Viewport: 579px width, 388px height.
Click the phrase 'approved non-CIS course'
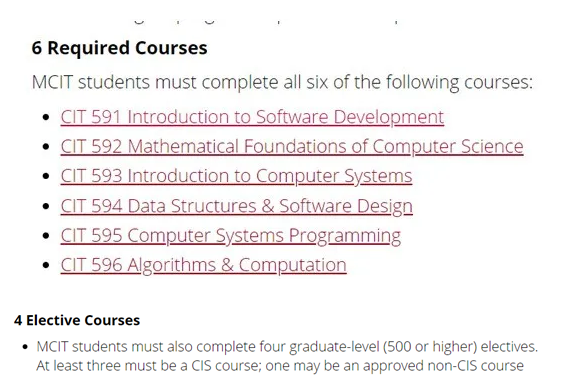[443, 366]
